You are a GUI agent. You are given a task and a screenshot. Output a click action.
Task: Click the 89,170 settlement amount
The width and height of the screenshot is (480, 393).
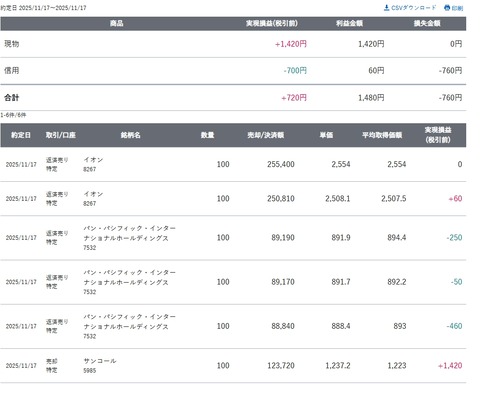[283, 282]
